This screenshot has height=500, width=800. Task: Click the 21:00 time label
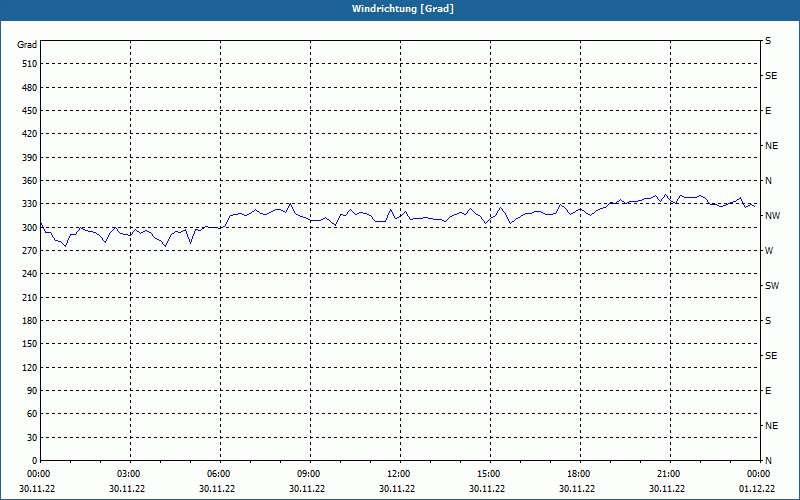click(669, 474)
